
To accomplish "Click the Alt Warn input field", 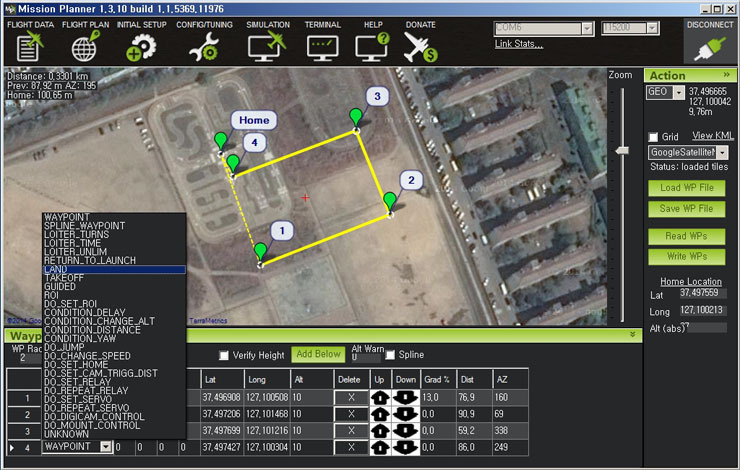I will click(x=365, y=358).
